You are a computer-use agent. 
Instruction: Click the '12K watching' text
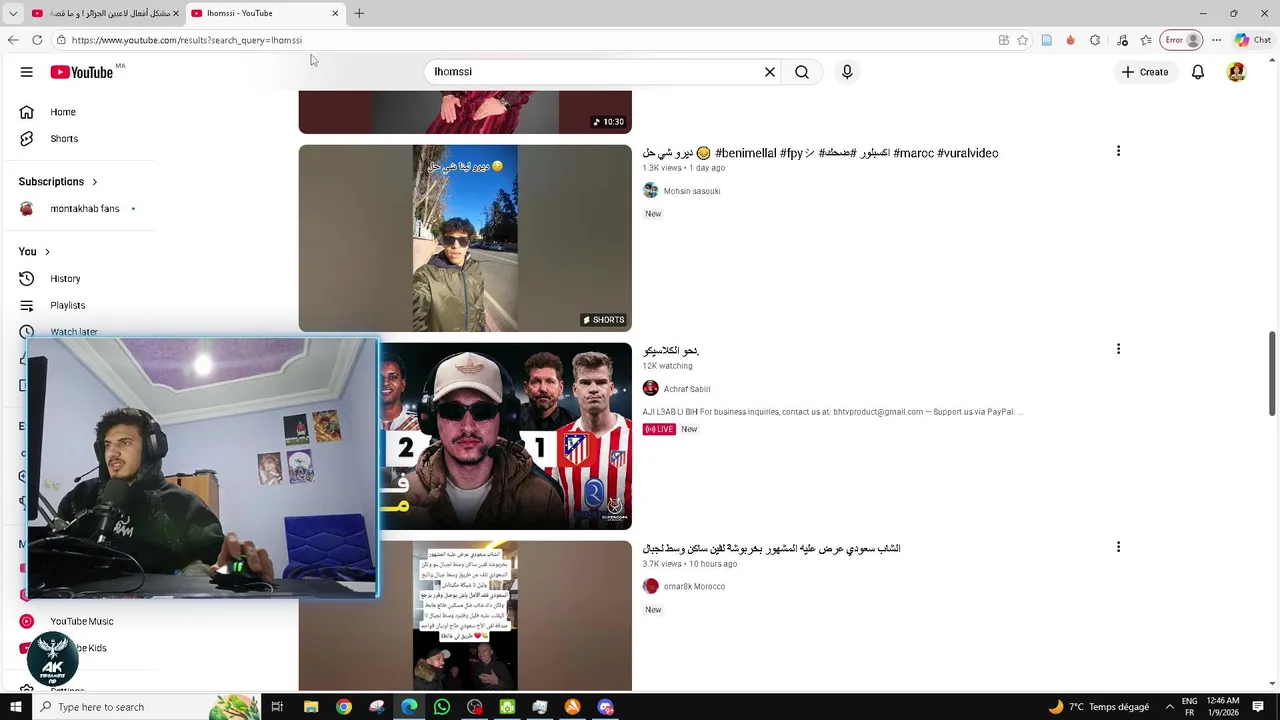click(668, 366)
